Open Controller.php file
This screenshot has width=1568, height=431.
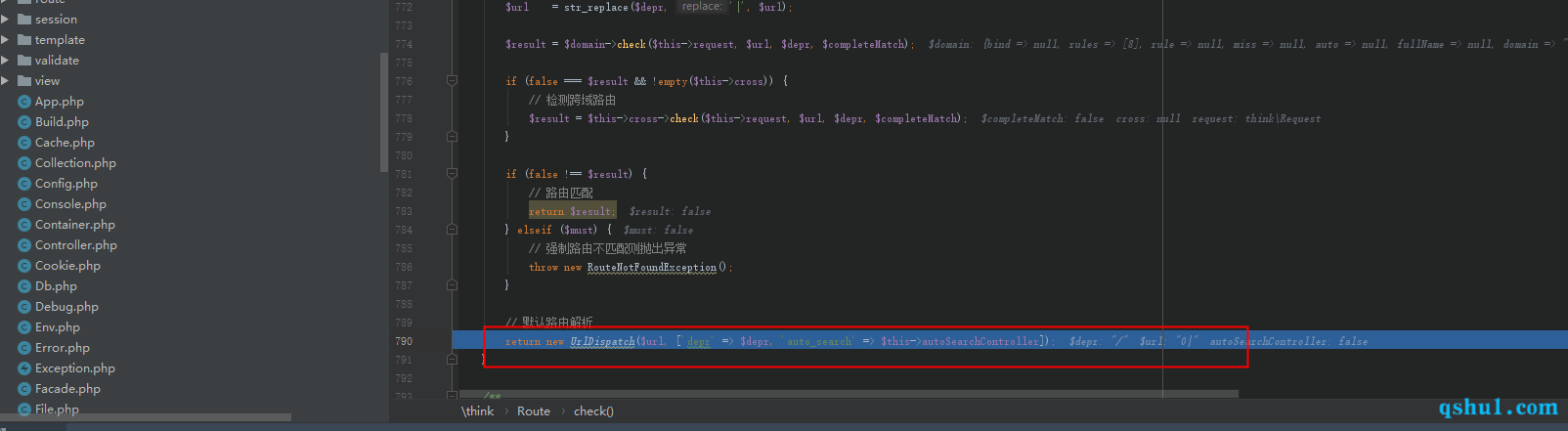click(x=76, y=245)
